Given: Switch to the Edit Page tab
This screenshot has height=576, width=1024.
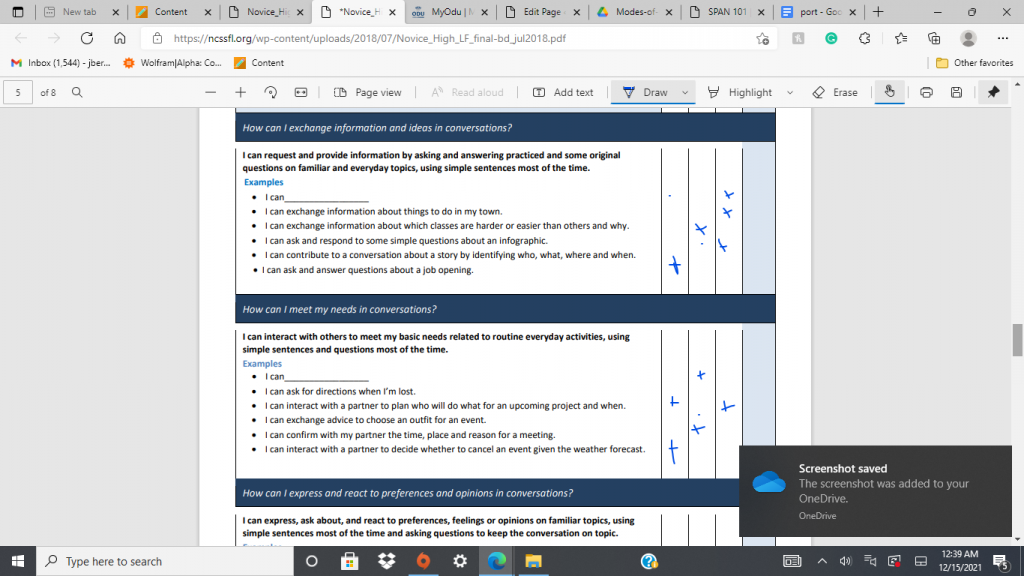Looking at the screenshot, I should click(535, 12).
